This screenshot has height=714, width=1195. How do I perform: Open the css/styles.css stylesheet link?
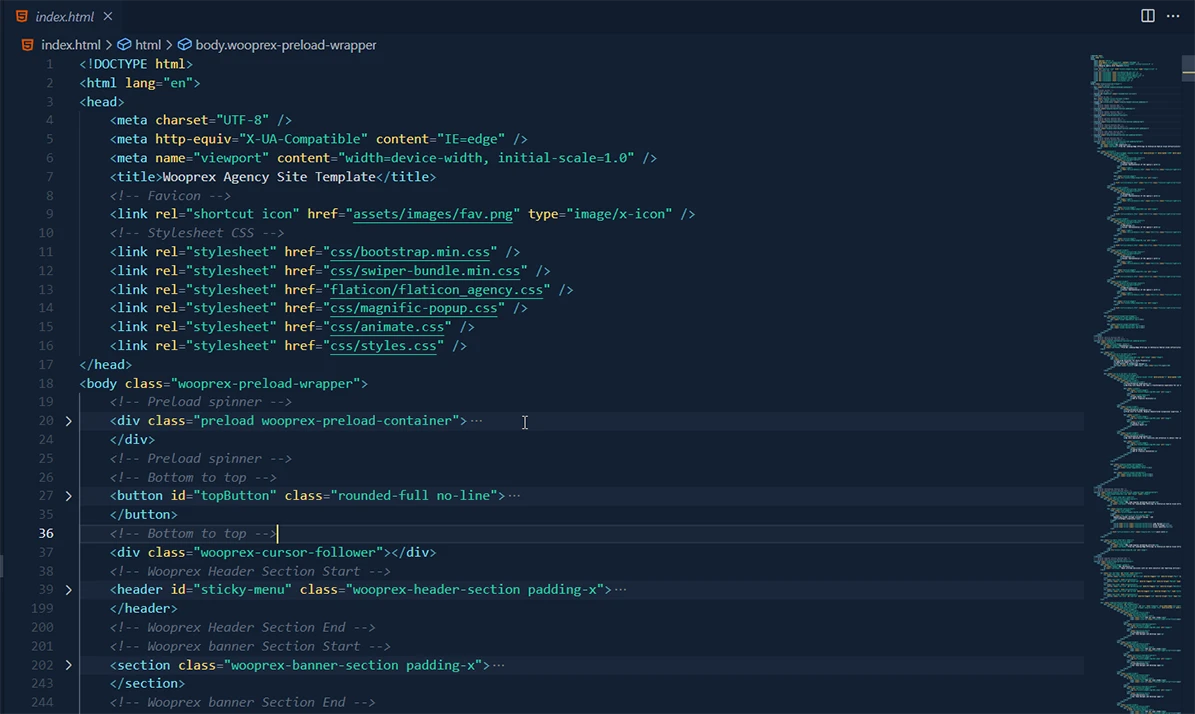(383, 345)
